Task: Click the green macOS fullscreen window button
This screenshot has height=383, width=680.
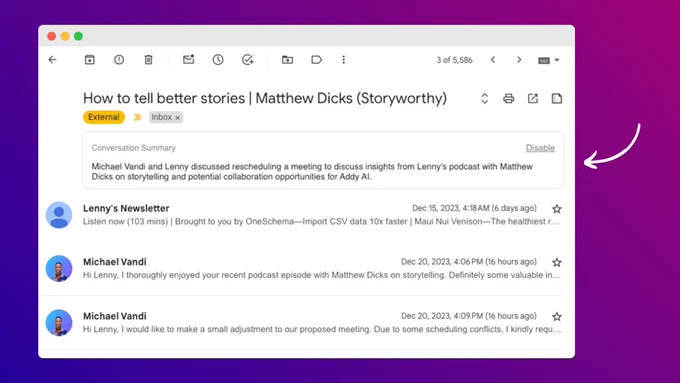Action: 78,36
